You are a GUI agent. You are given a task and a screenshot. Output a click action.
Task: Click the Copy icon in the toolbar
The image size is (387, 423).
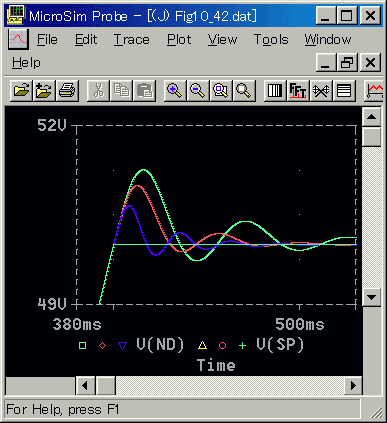click(121, 90)
